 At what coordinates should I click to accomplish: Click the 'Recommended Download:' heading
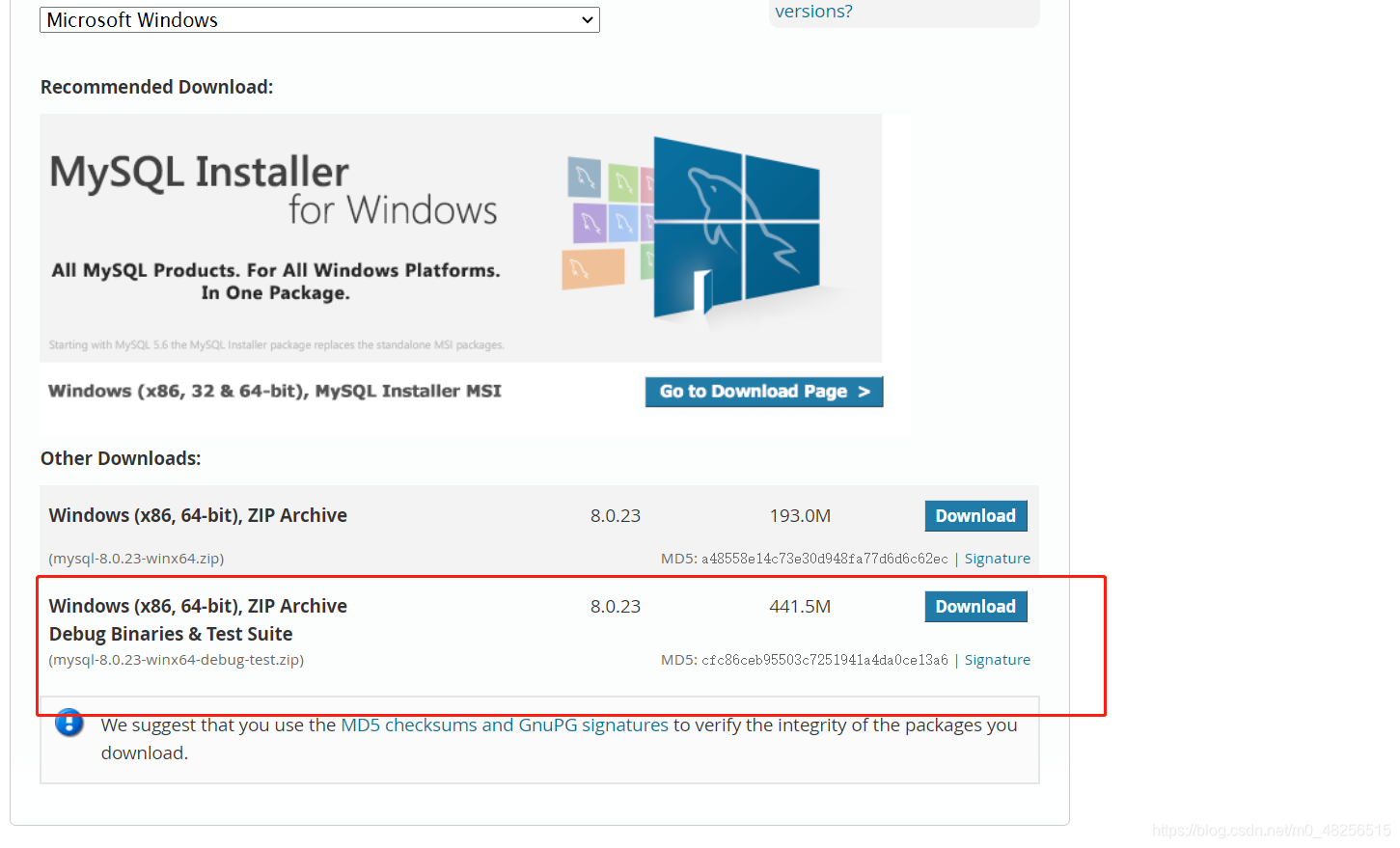(x=157, y=87)
